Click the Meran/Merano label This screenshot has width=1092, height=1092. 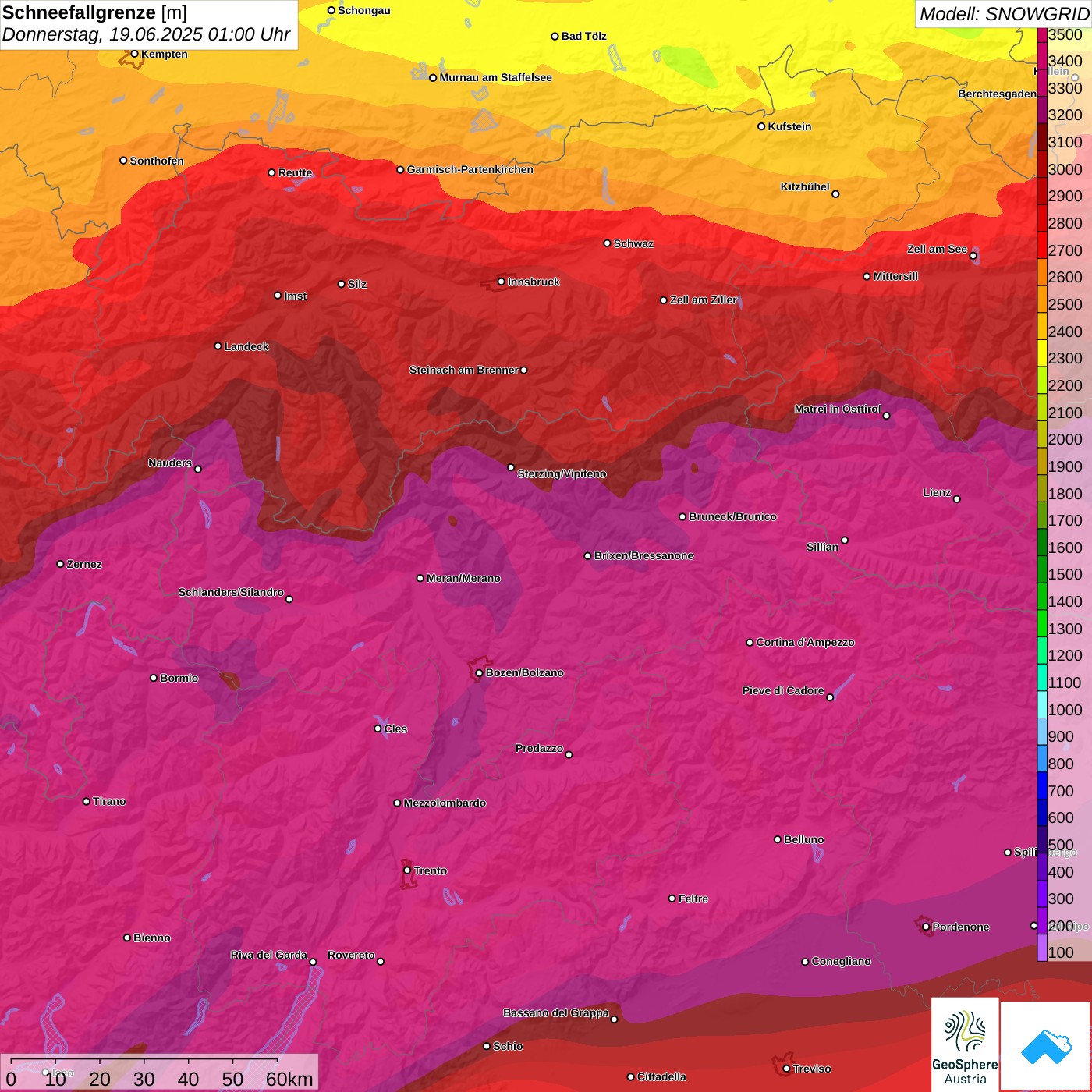tap(463, 578)
